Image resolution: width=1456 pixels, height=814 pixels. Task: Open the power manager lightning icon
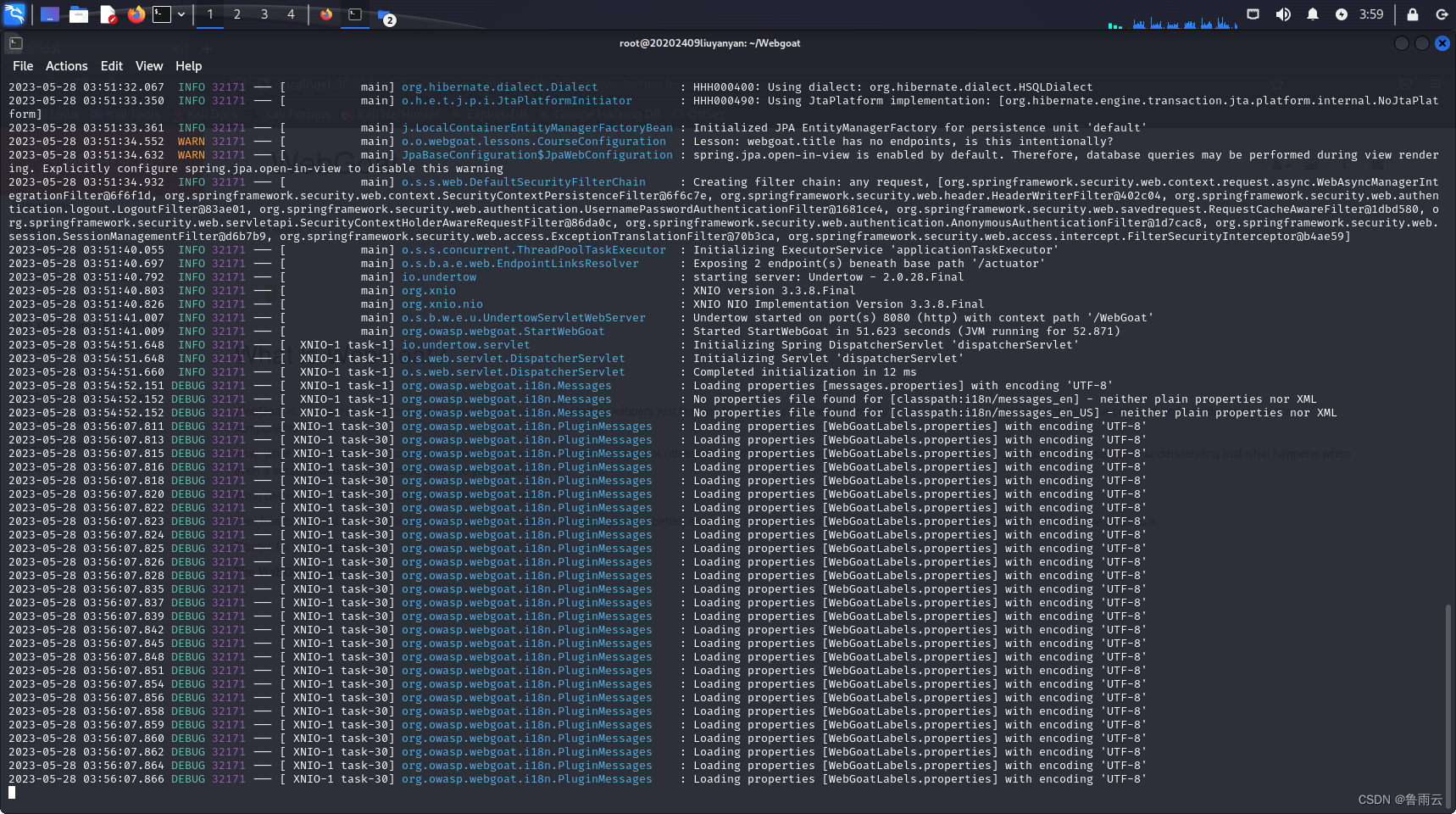tap(1341, 14)
